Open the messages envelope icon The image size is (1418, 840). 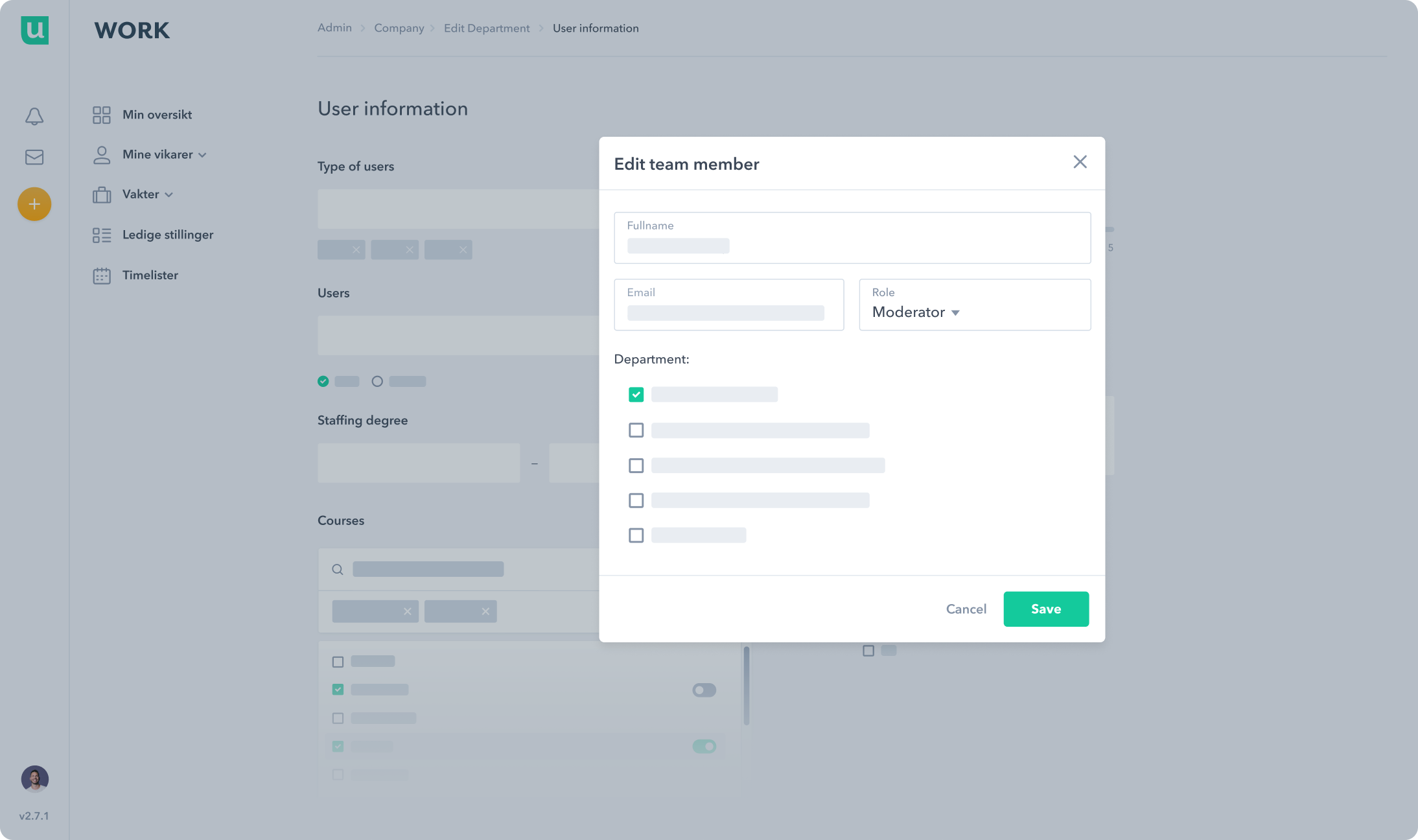(x=34, y=157)
